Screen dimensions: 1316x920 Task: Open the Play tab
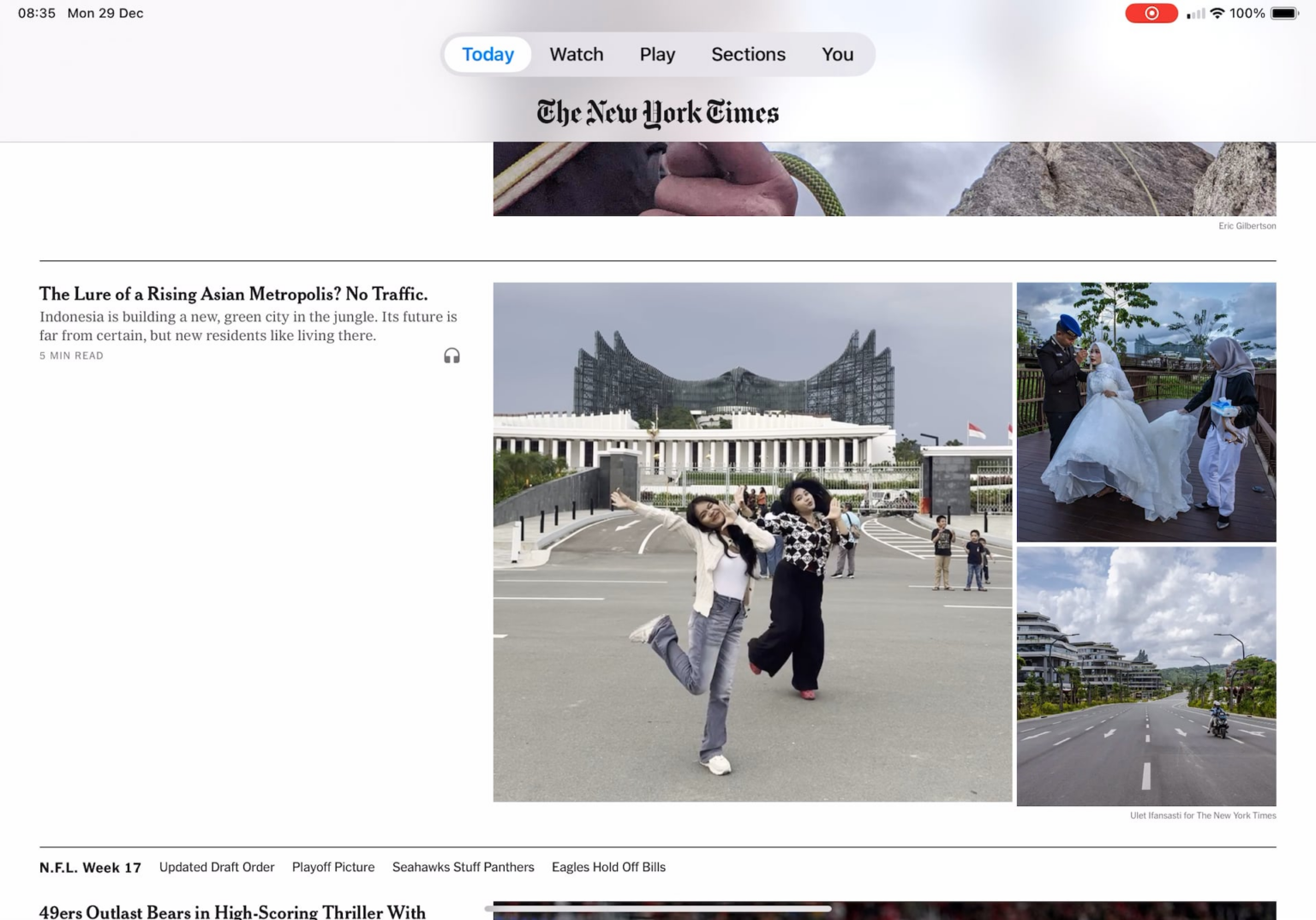point(657,54)
